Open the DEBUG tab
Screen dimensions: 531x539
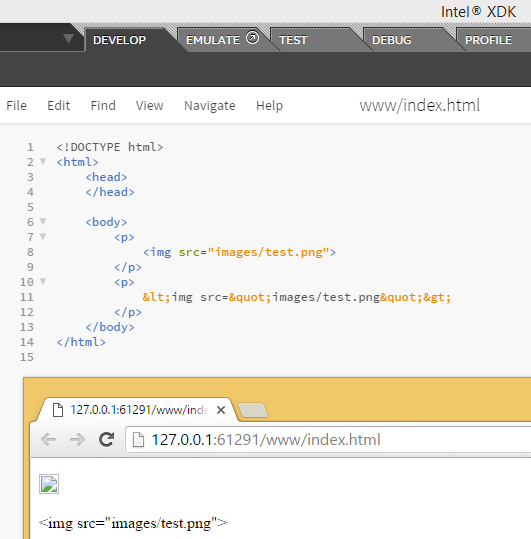(391, 40)
